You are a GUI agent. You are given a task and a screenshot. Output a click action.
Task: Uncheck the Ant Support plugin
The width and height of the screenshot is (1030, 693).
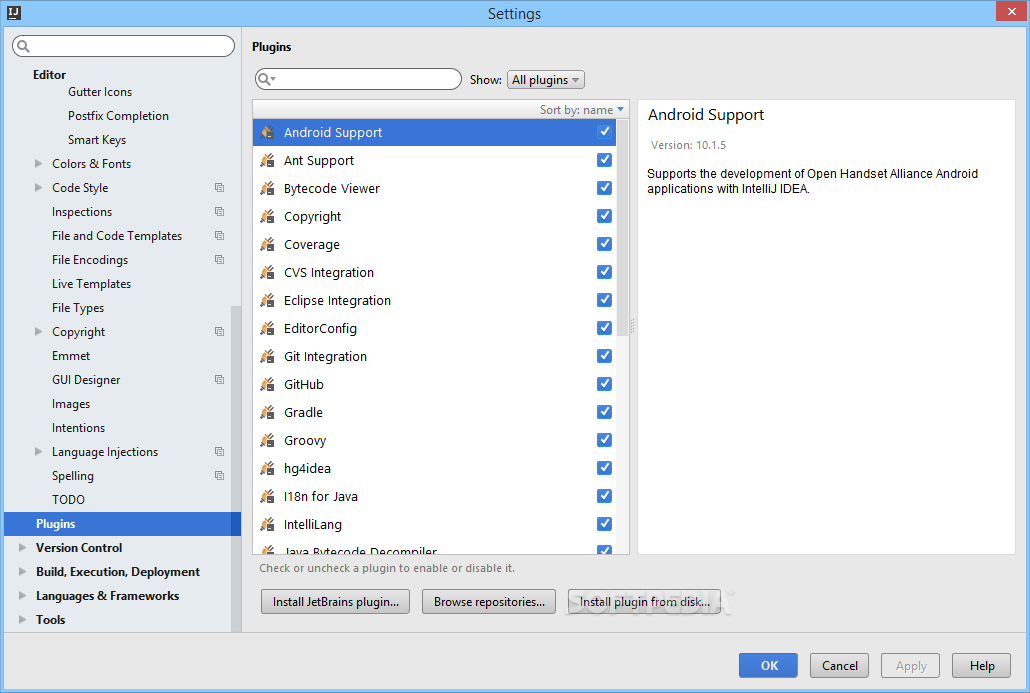click(x=604, y=160)
